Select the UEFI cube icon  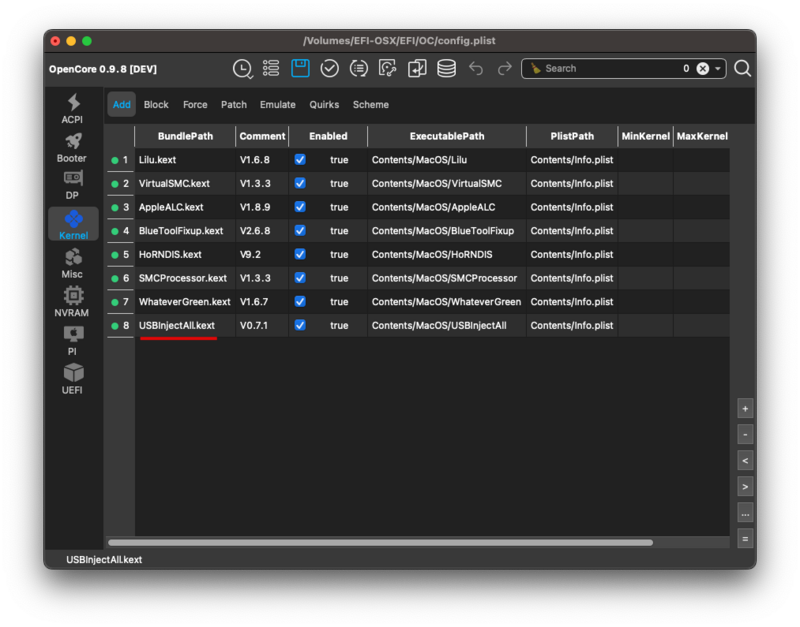click(x=72, y=378)
